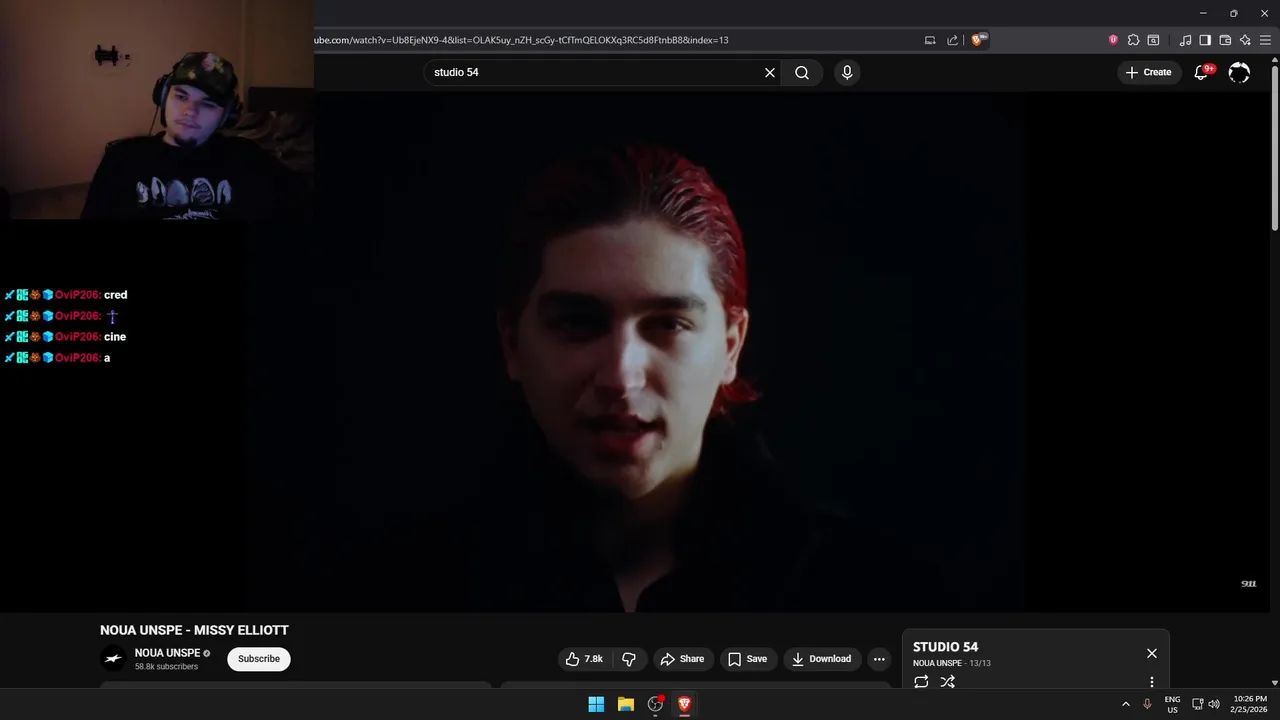Start voice search with microphone icon
This screenshot has width=1280, height=720.
pos(847,72)
